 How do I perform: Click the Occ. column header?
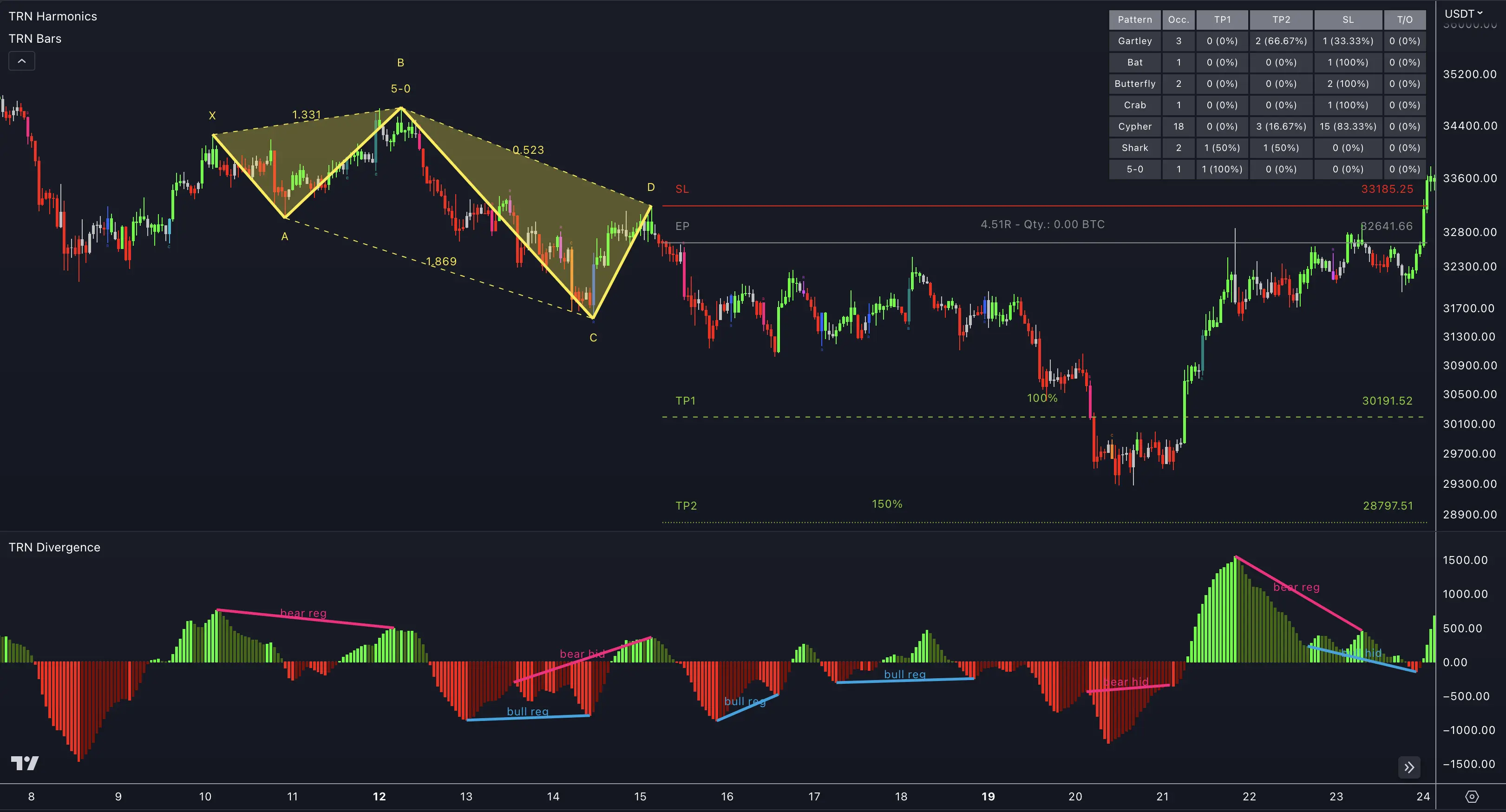coord(1179,20)
